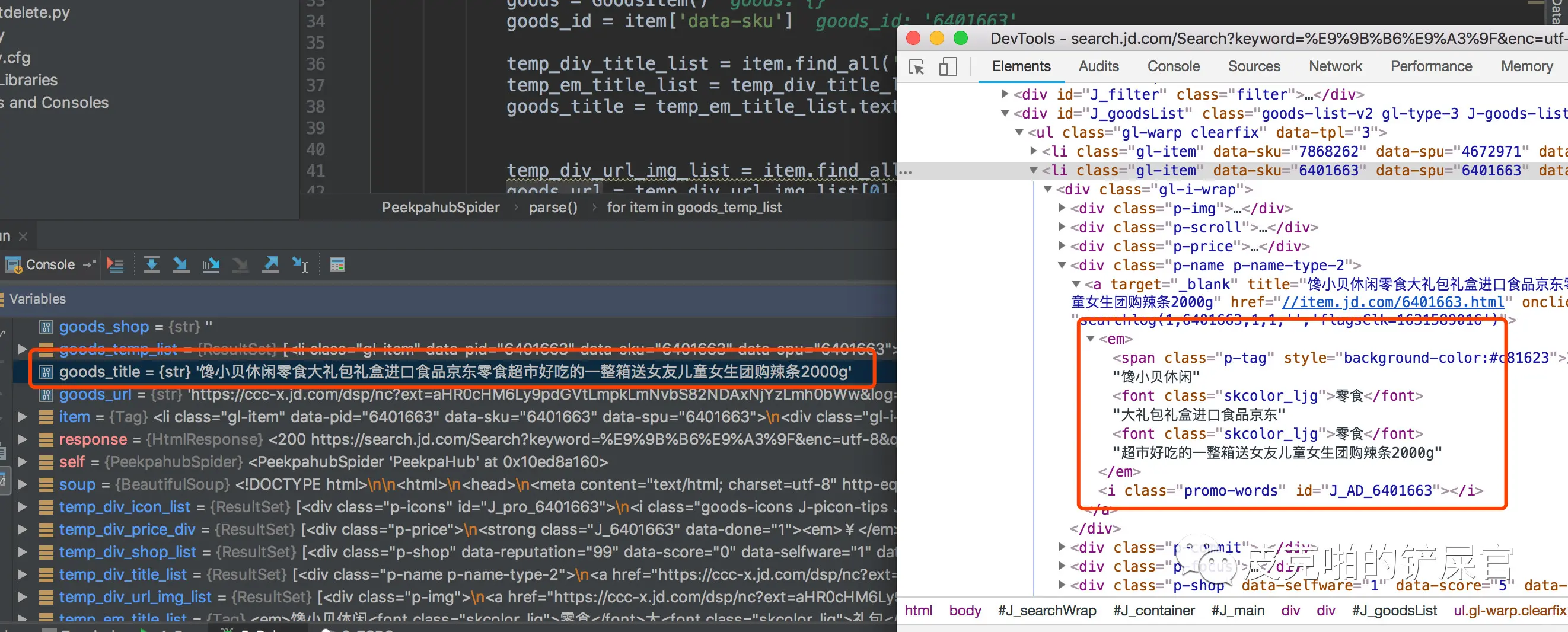1568x632 pixels.
Task: Click the body breadcrumb in DevTools
Action: pyautogui.click(x=965, y=611)
